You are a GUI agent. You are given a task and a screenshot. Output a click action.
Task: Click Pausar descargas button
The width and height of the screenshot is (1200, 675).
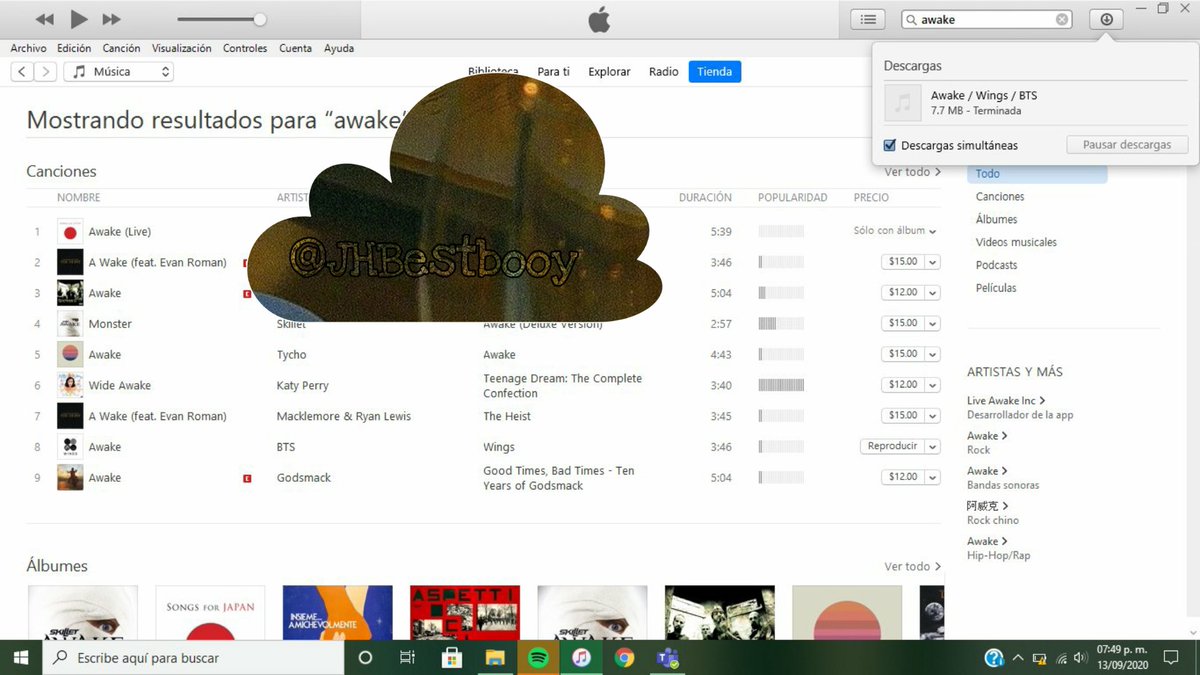1127,145
